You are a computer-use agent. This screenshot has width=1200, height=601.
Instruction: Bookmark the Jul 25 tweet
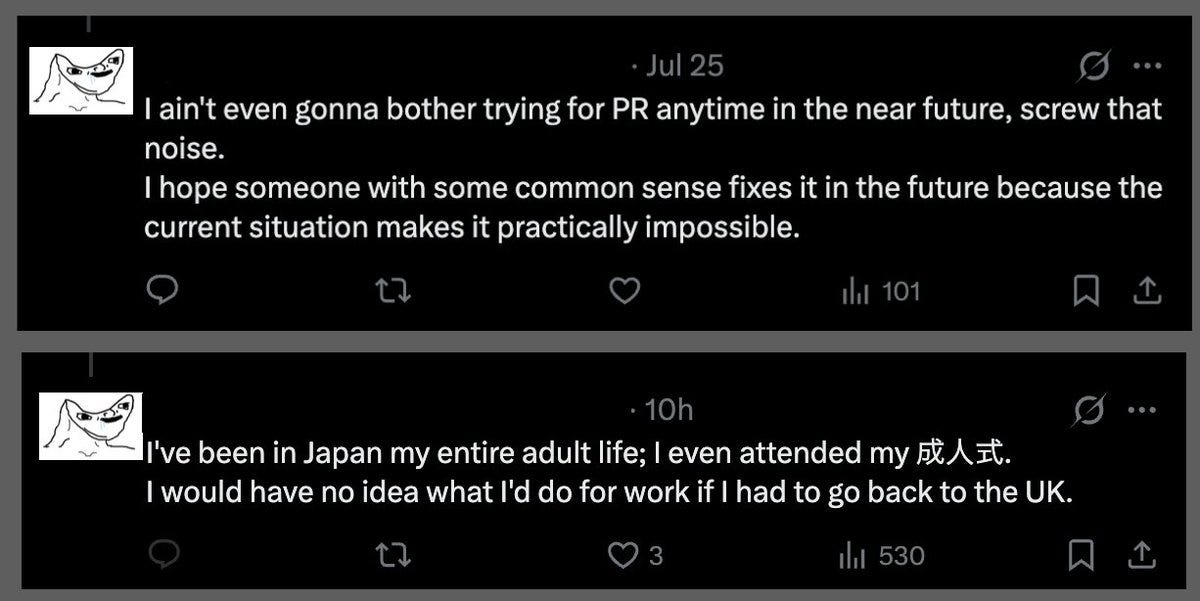(x=1086, y=291)
